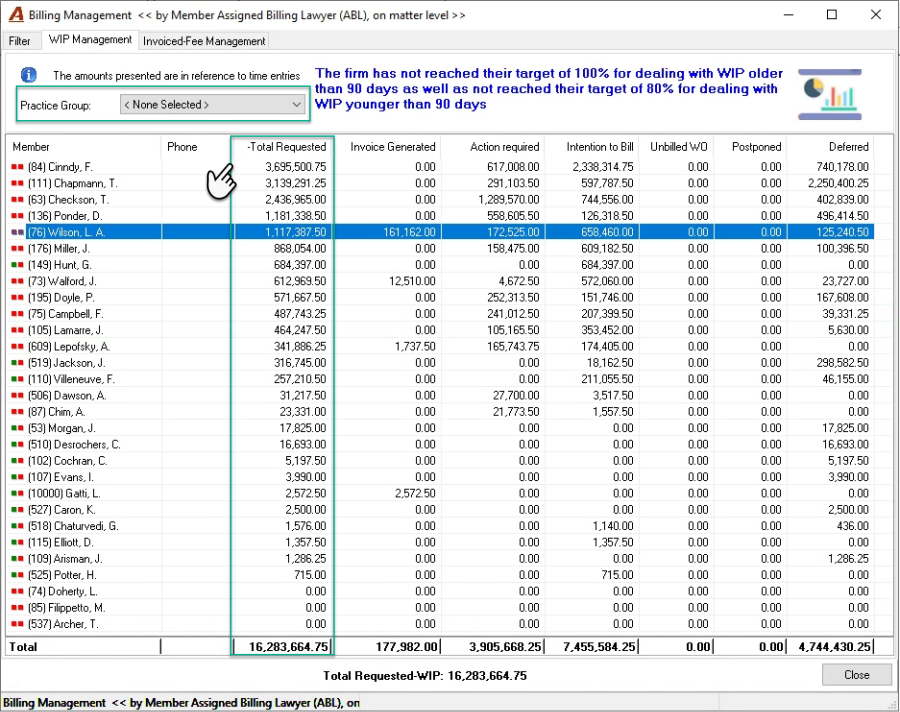Viewport: 900px width, 712px height.
Task: Sort by Invoice Generated column header
Action: [389, 147]
